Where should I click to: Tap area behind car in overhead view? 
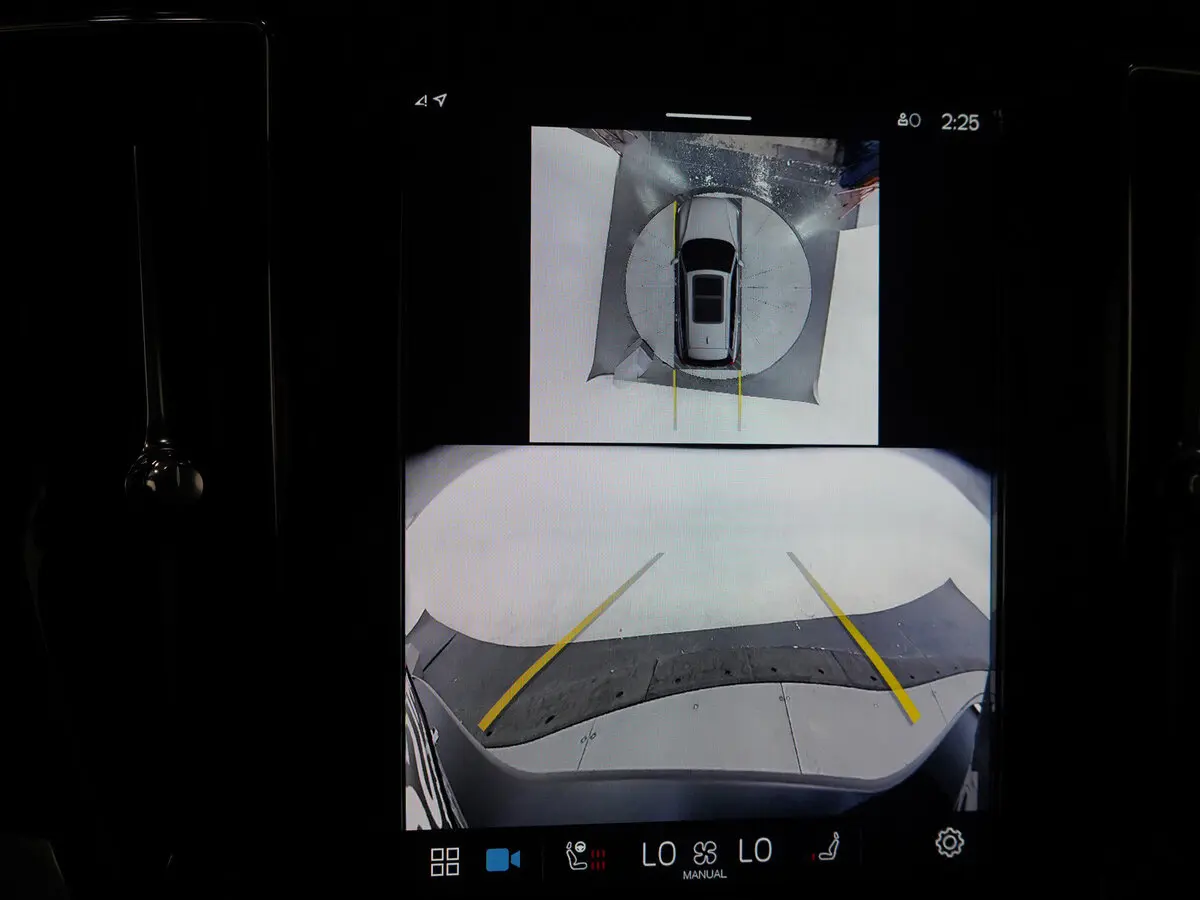pos(707,400)
